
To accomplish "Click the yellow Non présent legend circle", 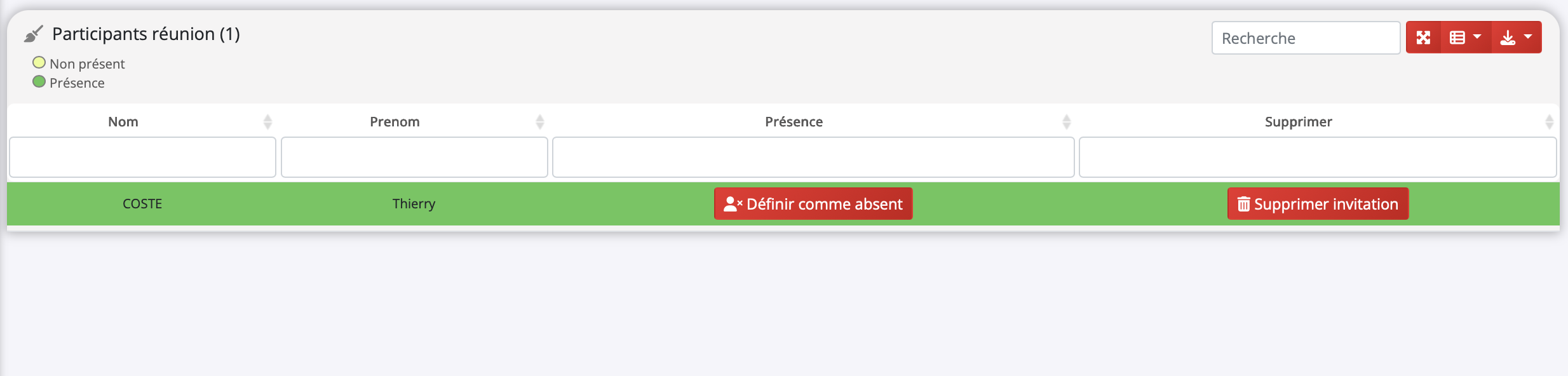I will tap(39, 63).
